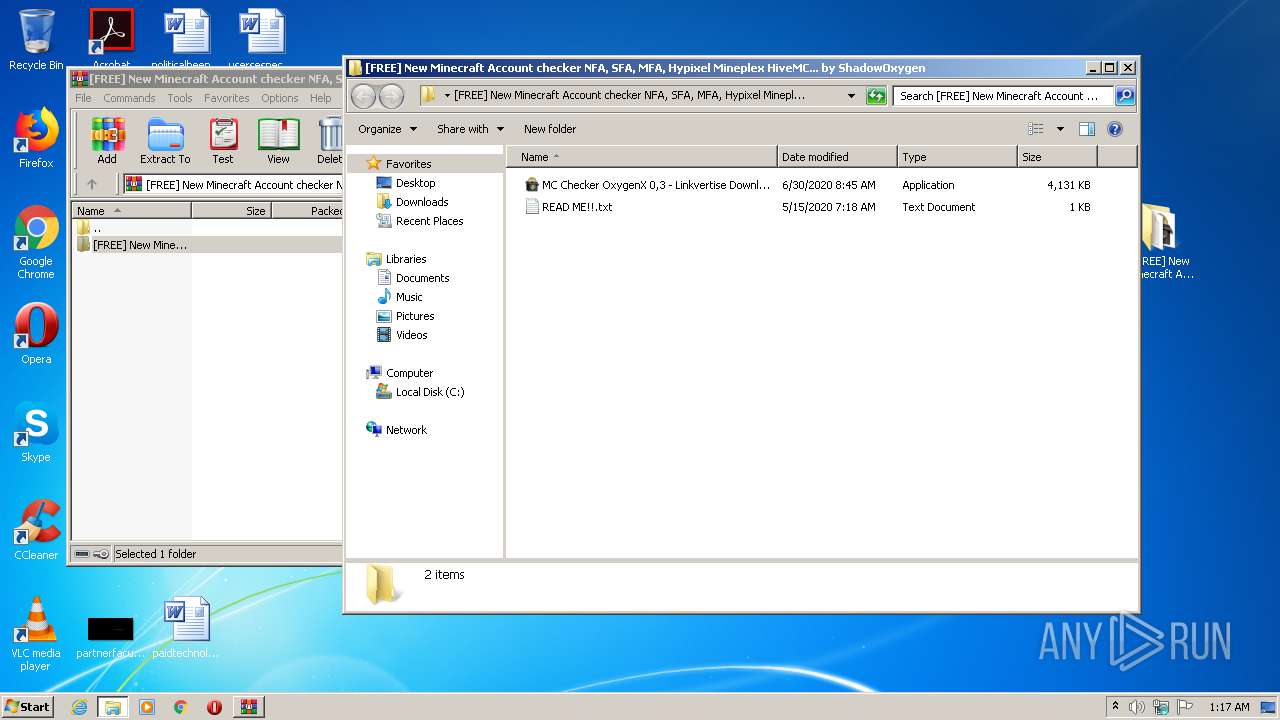Expand the view options arrow

click(x=1060, y=129)
